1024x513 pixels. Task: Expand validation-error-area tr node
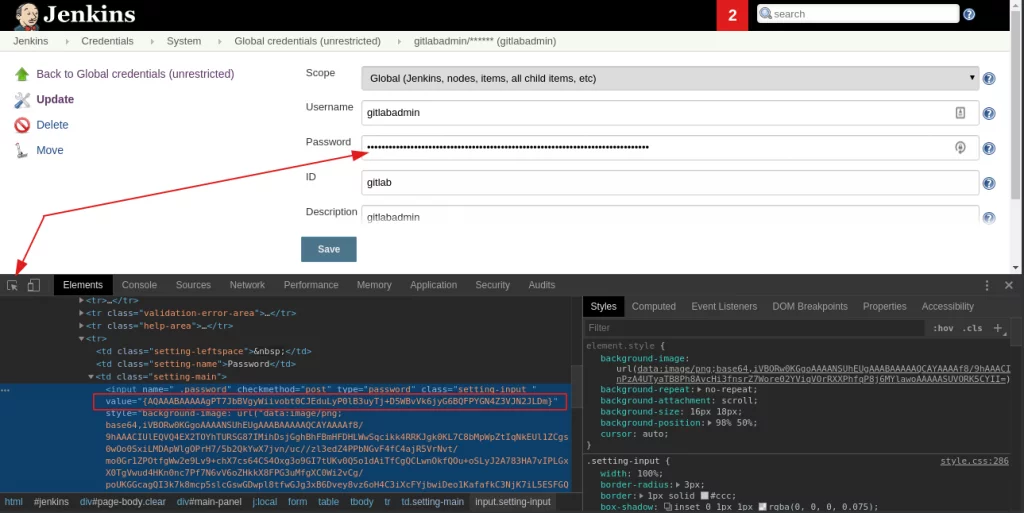click(82, 313)
